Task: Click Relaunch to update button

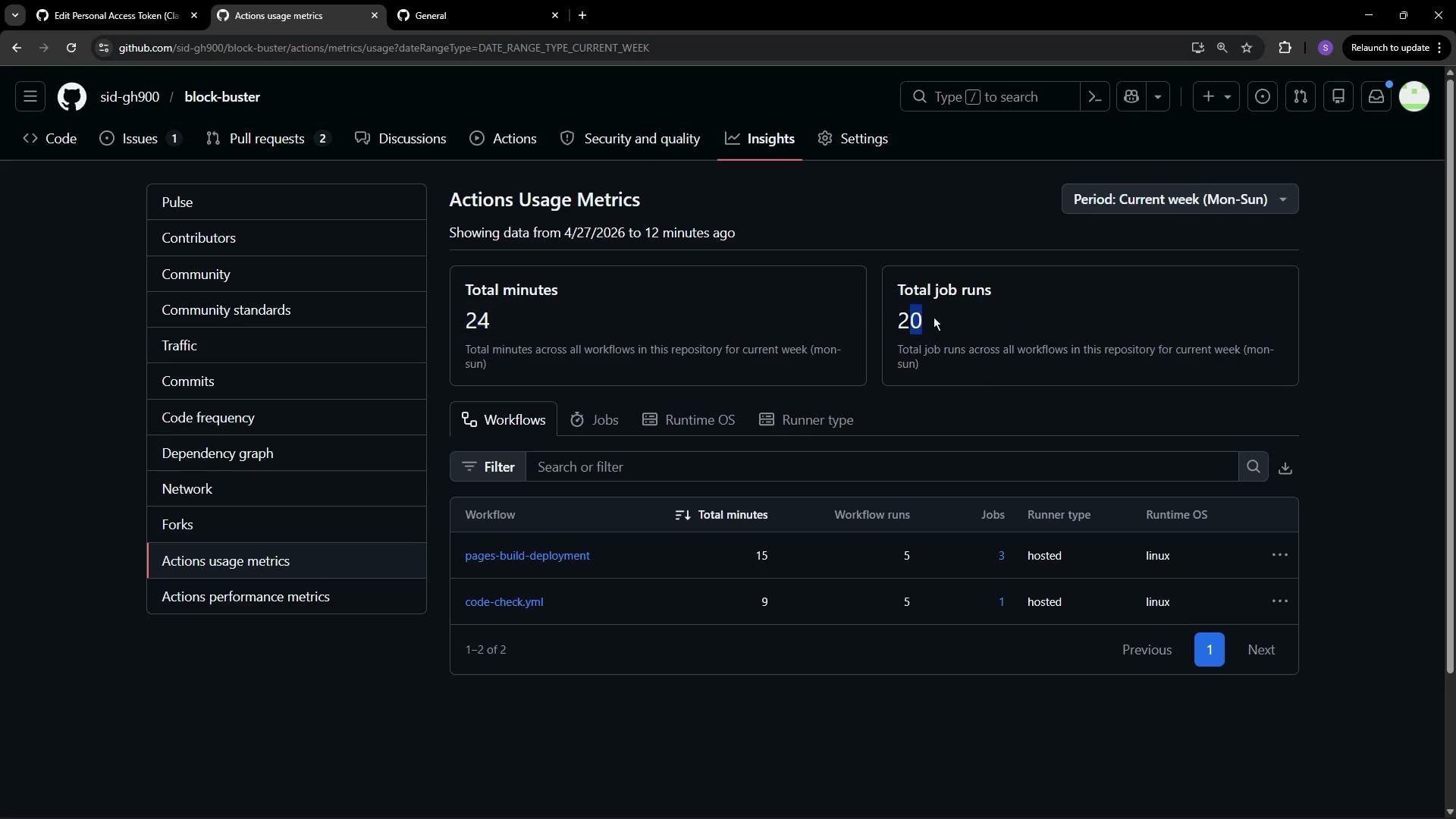Action: coord(1396,48)
